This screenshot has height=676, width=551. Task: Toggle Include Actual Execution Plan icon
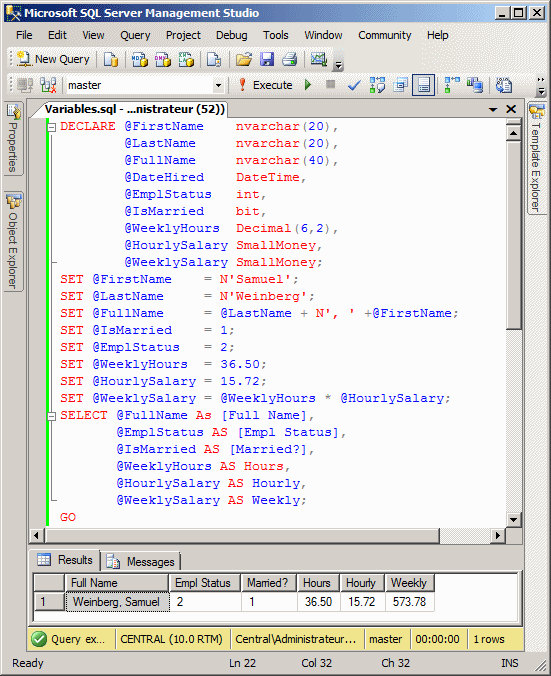[452, 85]
